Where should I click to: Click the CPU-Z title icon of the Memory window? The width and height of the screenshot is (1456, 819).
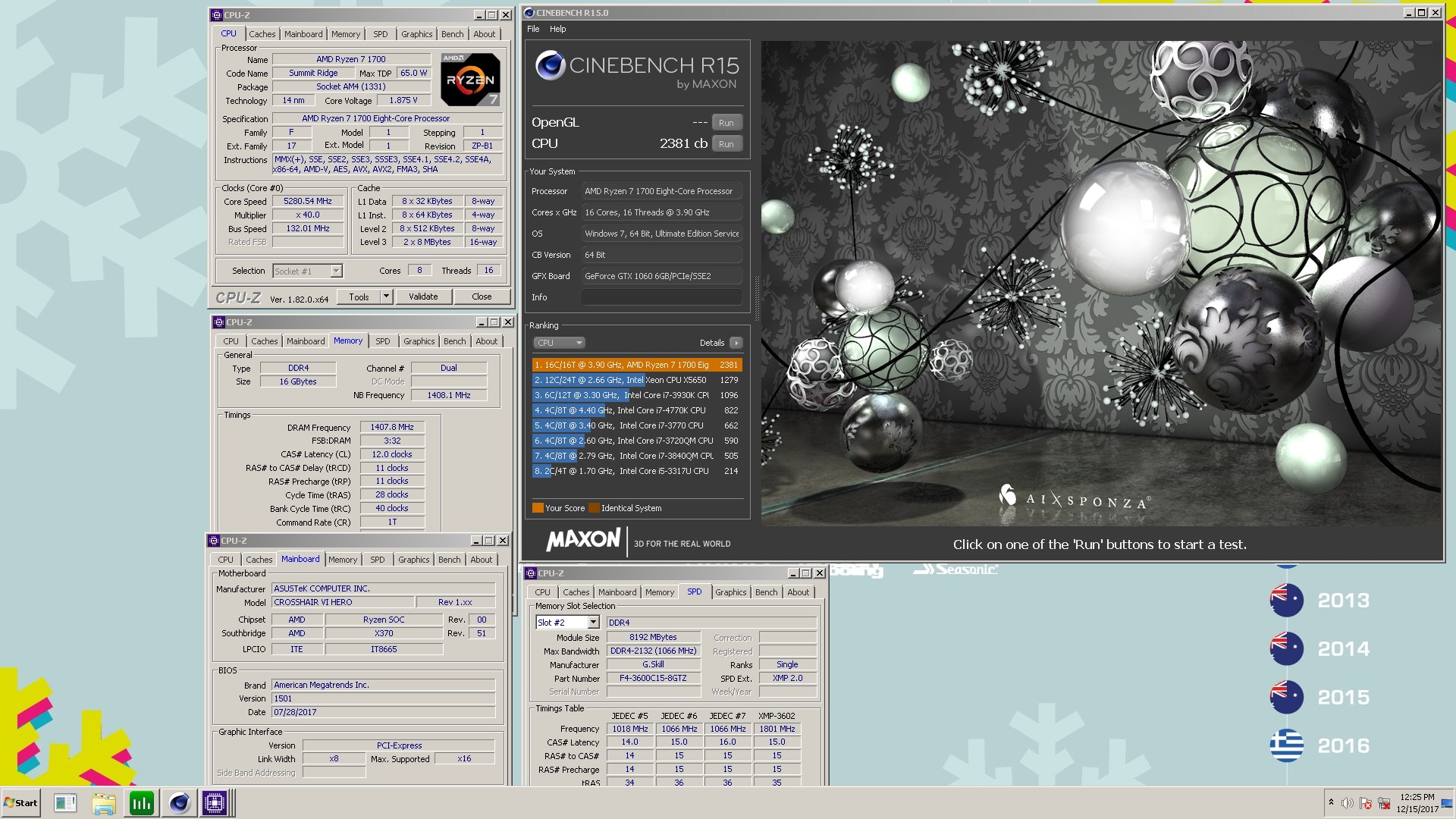[218, 322]
